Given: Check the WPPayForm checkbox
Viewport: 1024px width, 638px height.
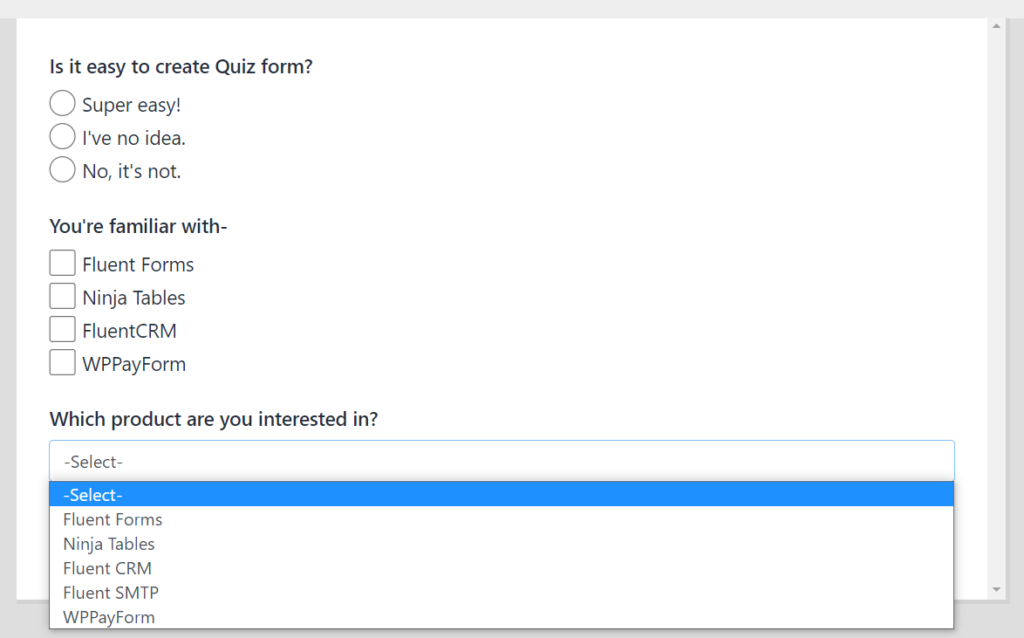Looking at the screenshot, I should coord(62,362).
